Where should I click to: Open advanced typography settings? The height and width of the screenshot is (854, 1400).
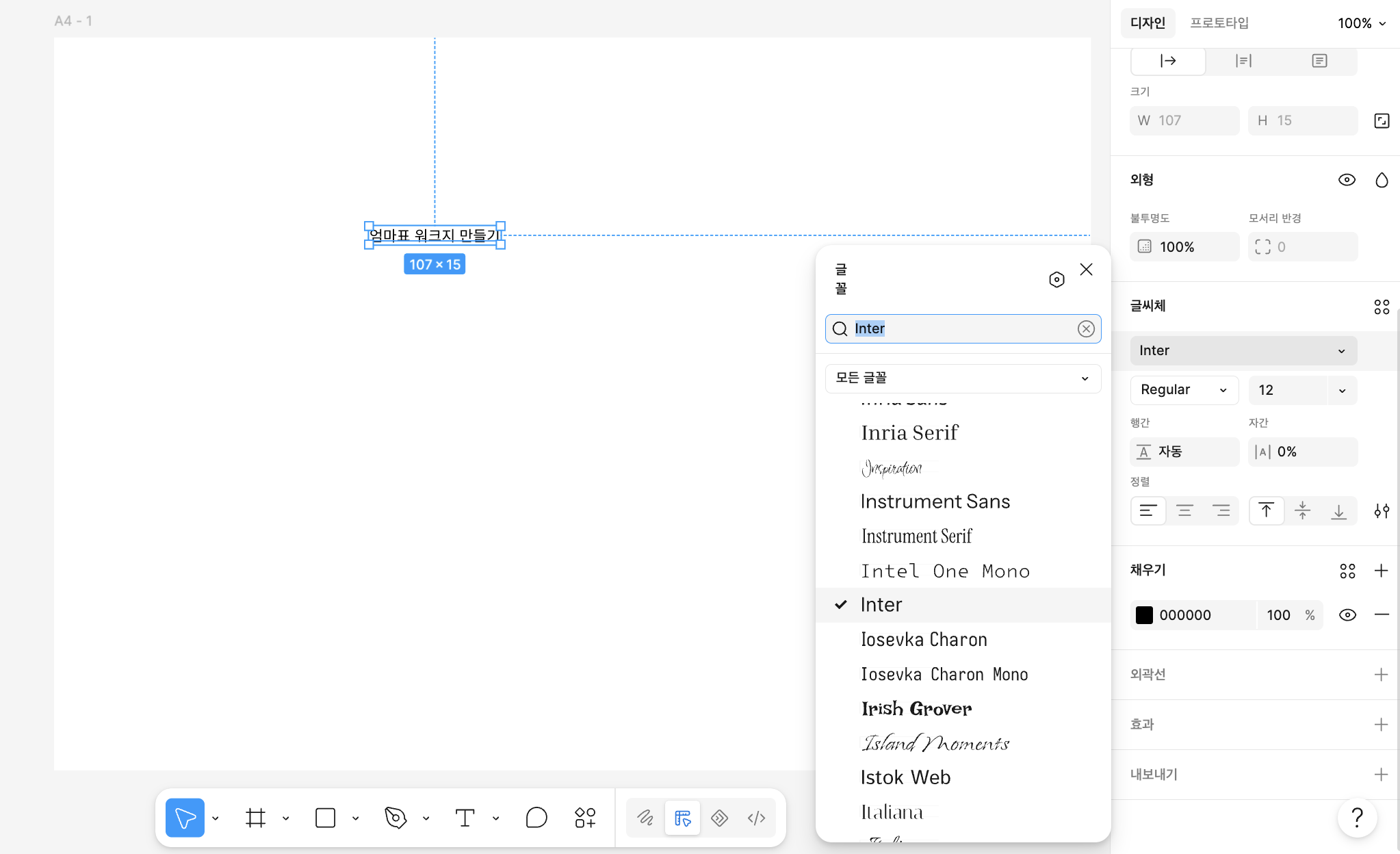coord(1382,511)
